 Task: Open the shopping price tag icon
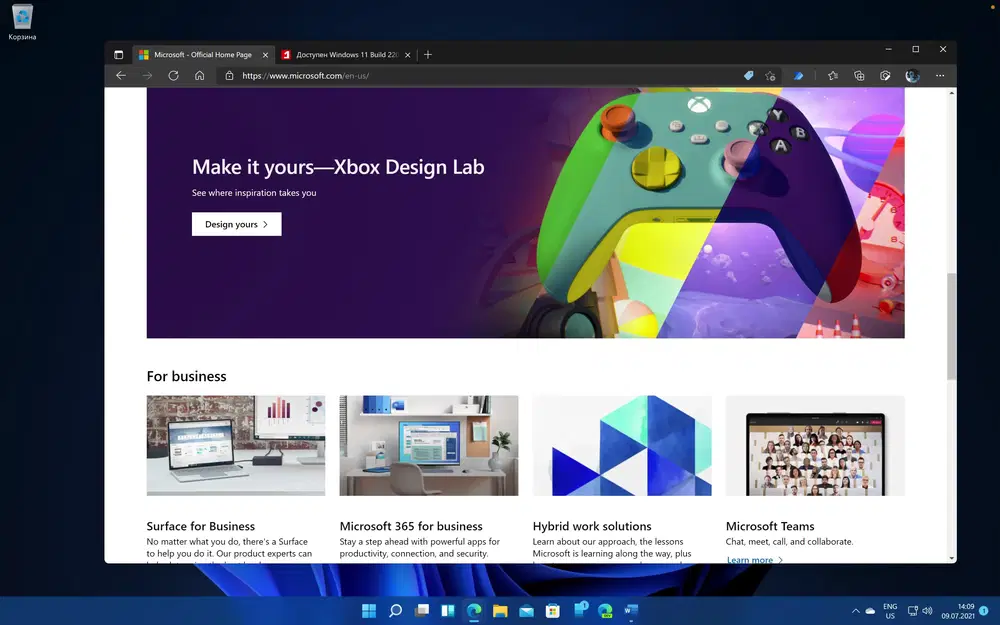point(749,75)
